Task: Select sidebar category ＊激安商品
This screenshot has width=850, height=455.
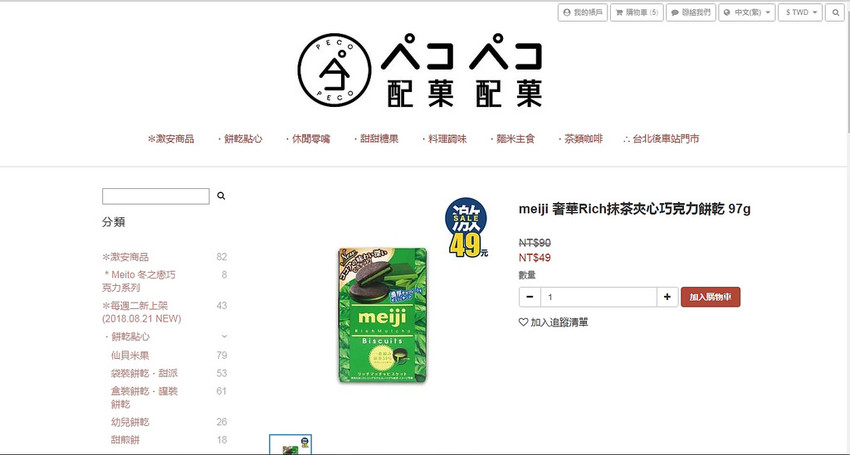Action: point(125,257)
